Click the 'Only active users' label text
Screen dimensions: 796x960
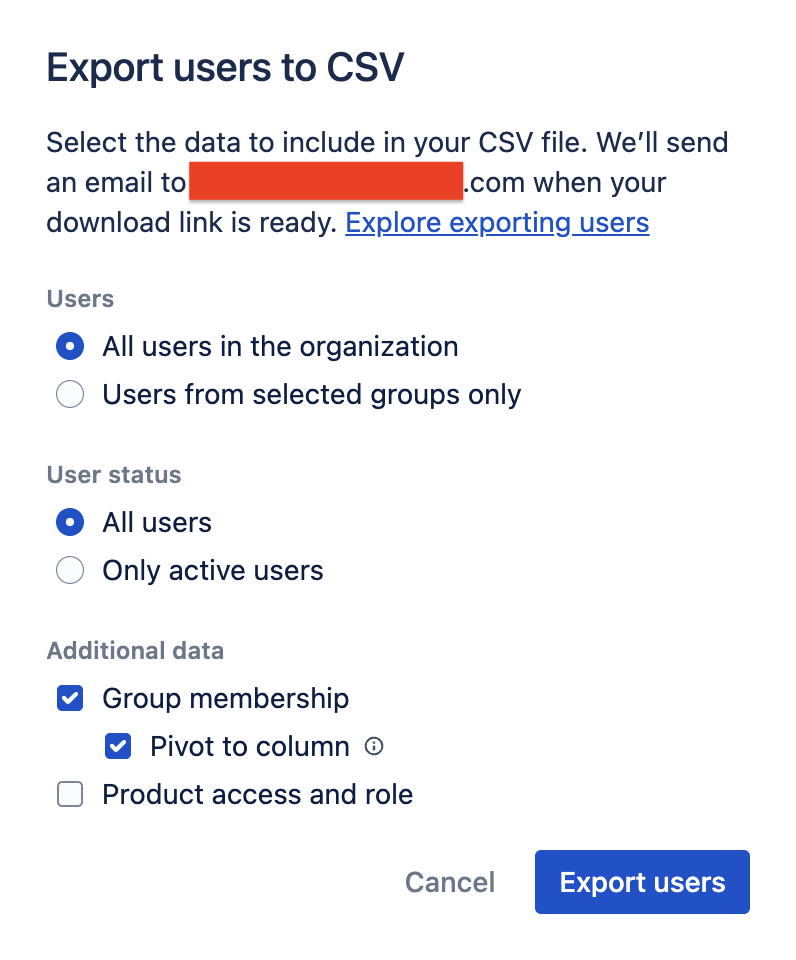(212, 571)
